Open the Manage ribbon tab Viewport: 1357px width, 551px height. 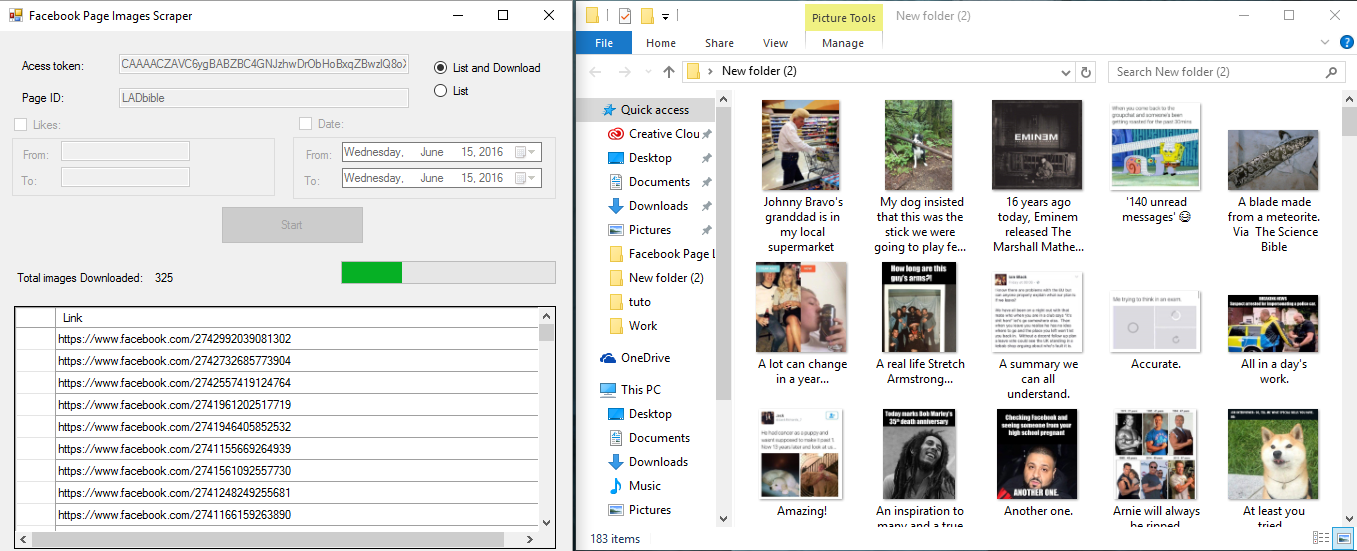coord(843,43)
